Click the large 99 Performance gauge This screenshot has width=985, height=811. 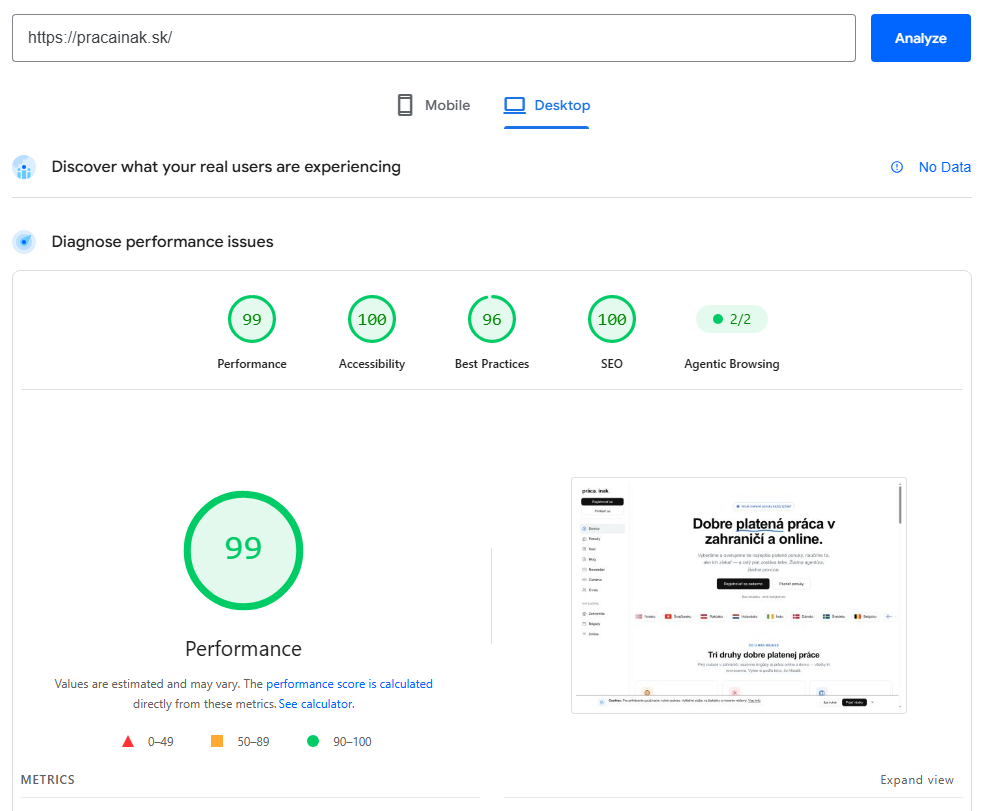pyautogui.click(x=243, y=550)
